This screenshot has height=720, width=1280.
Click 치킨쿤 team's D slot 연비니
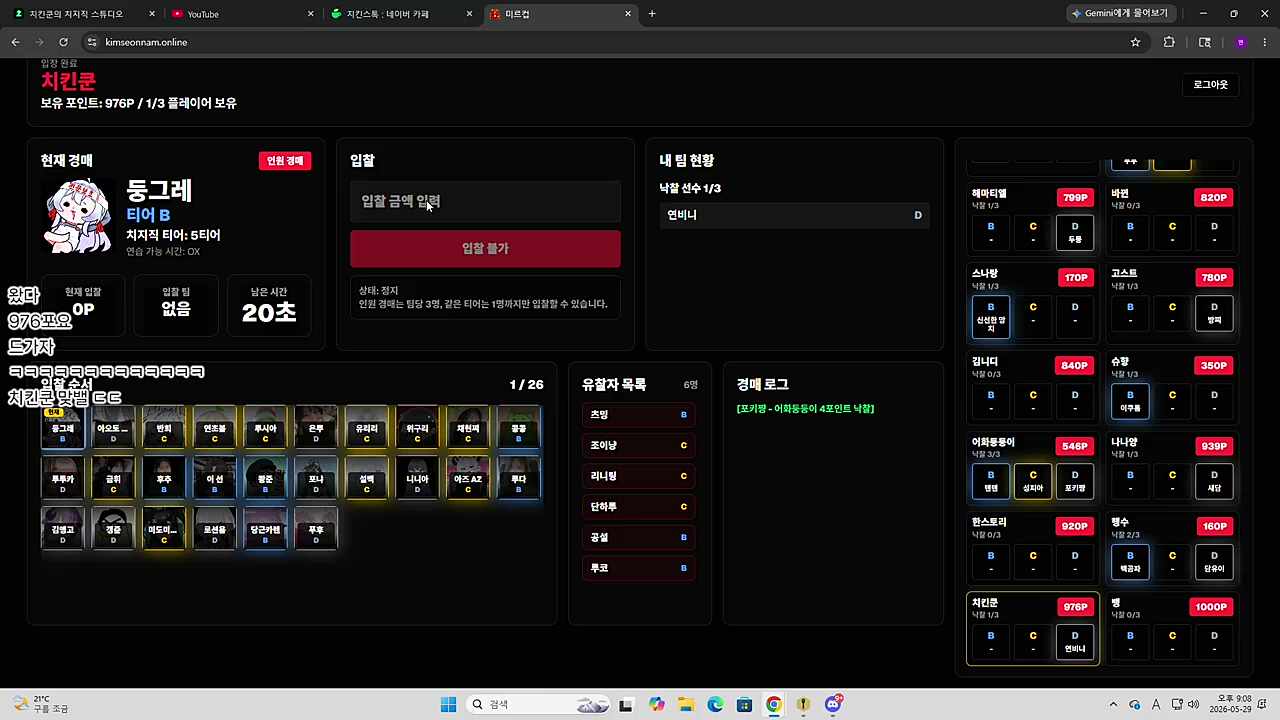click(x=1075, y=642)
